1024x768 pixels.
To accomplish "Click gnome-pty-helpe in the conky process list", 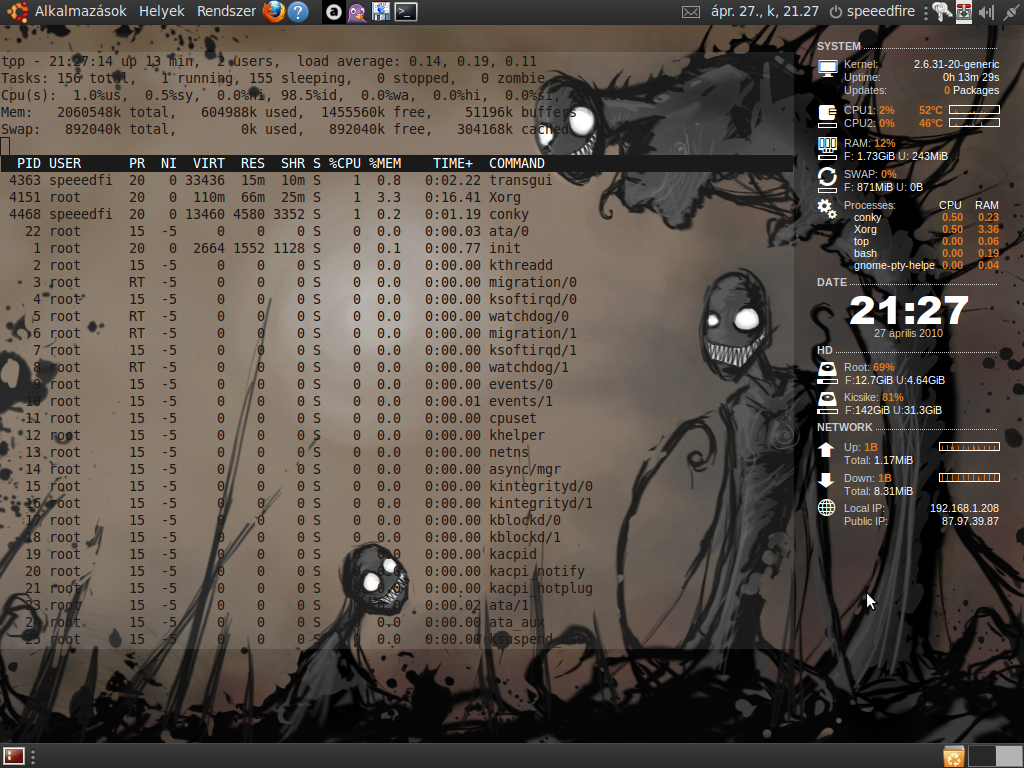I will click(x=894, y=265).
